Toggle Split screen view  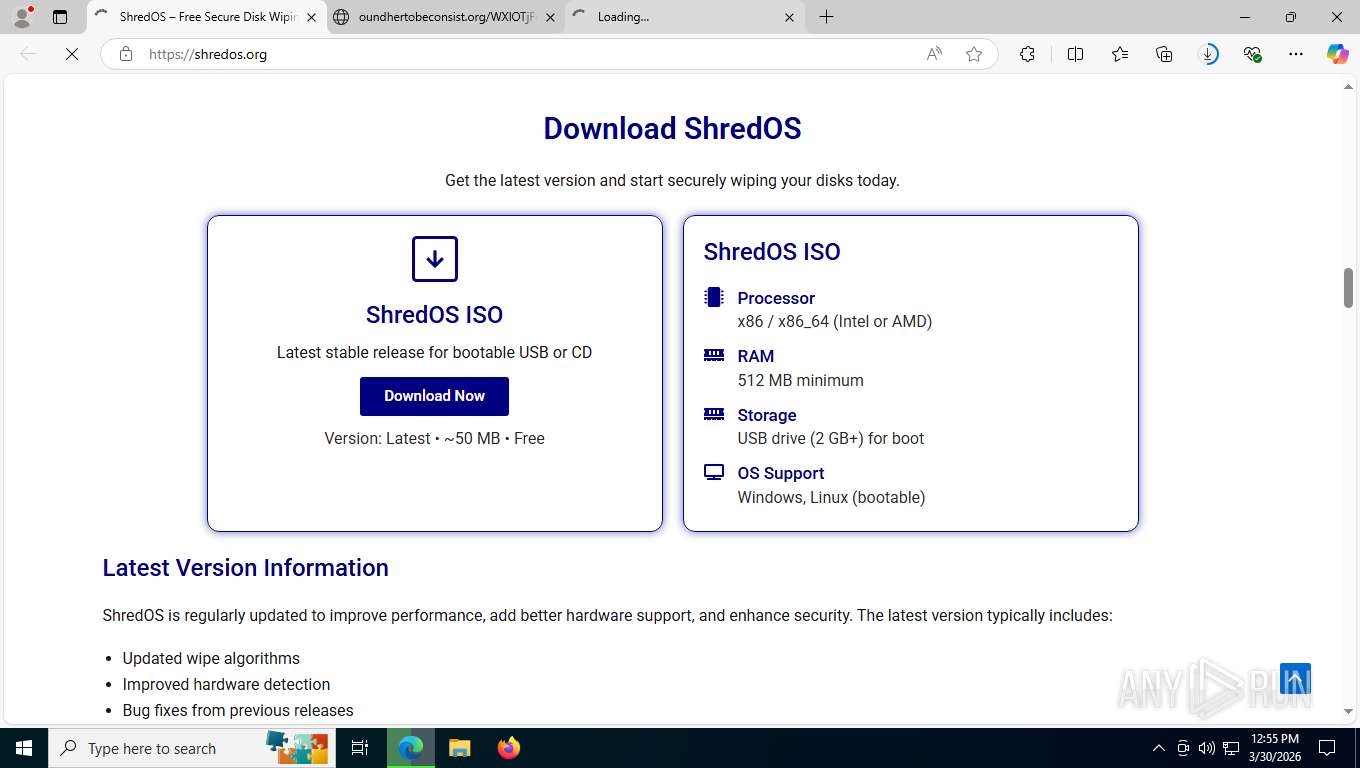pyautogui.click(x=1076, y=54)
